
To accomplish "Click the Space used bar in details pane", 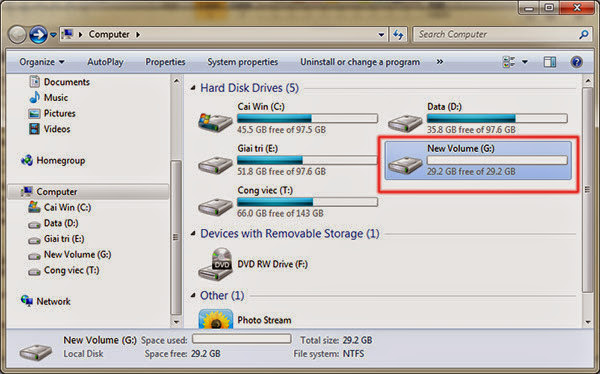I will coord(241,339).
